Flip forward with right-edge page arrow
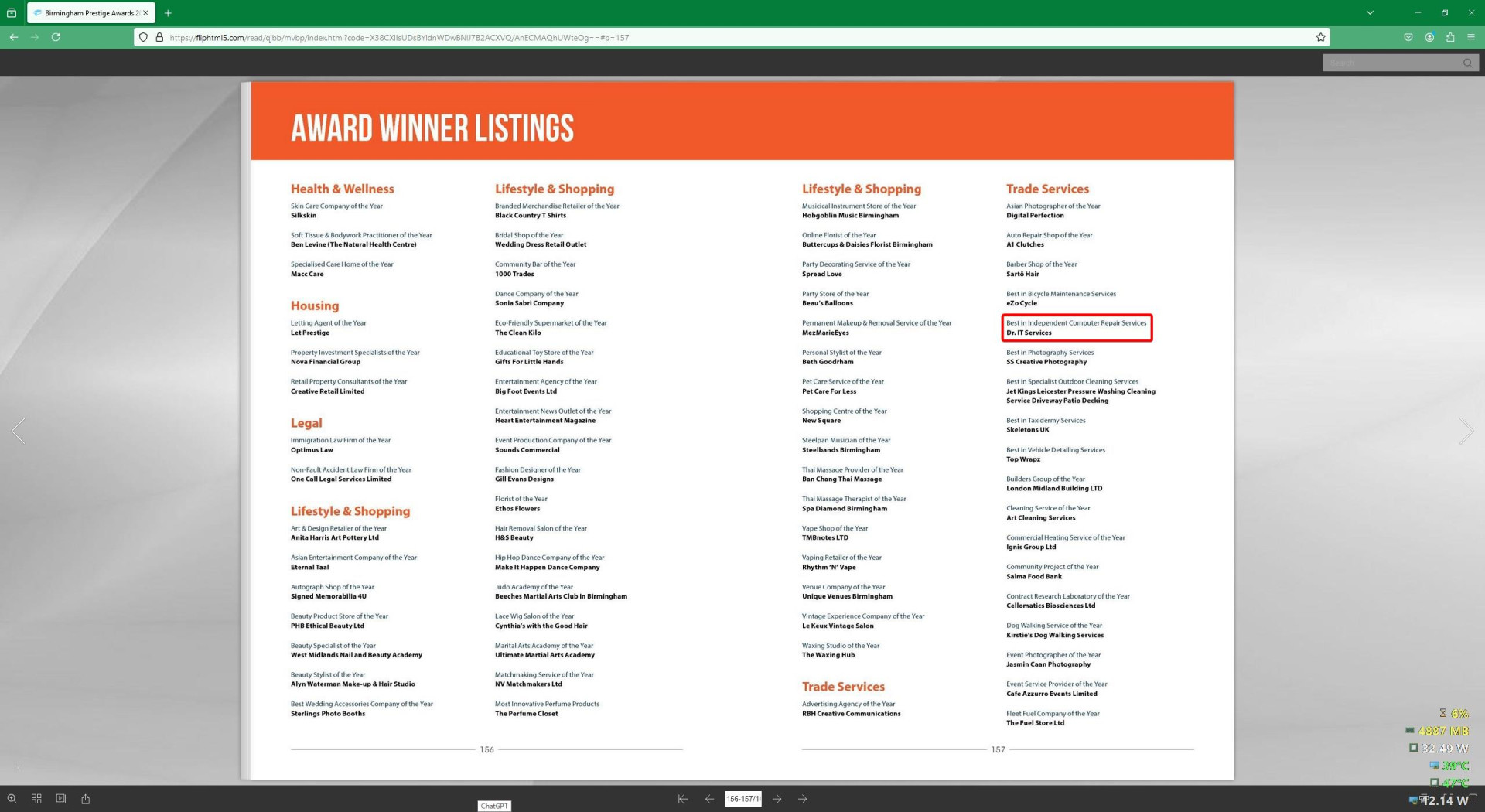The image size is (1485, 812). tap(1465, 431)
